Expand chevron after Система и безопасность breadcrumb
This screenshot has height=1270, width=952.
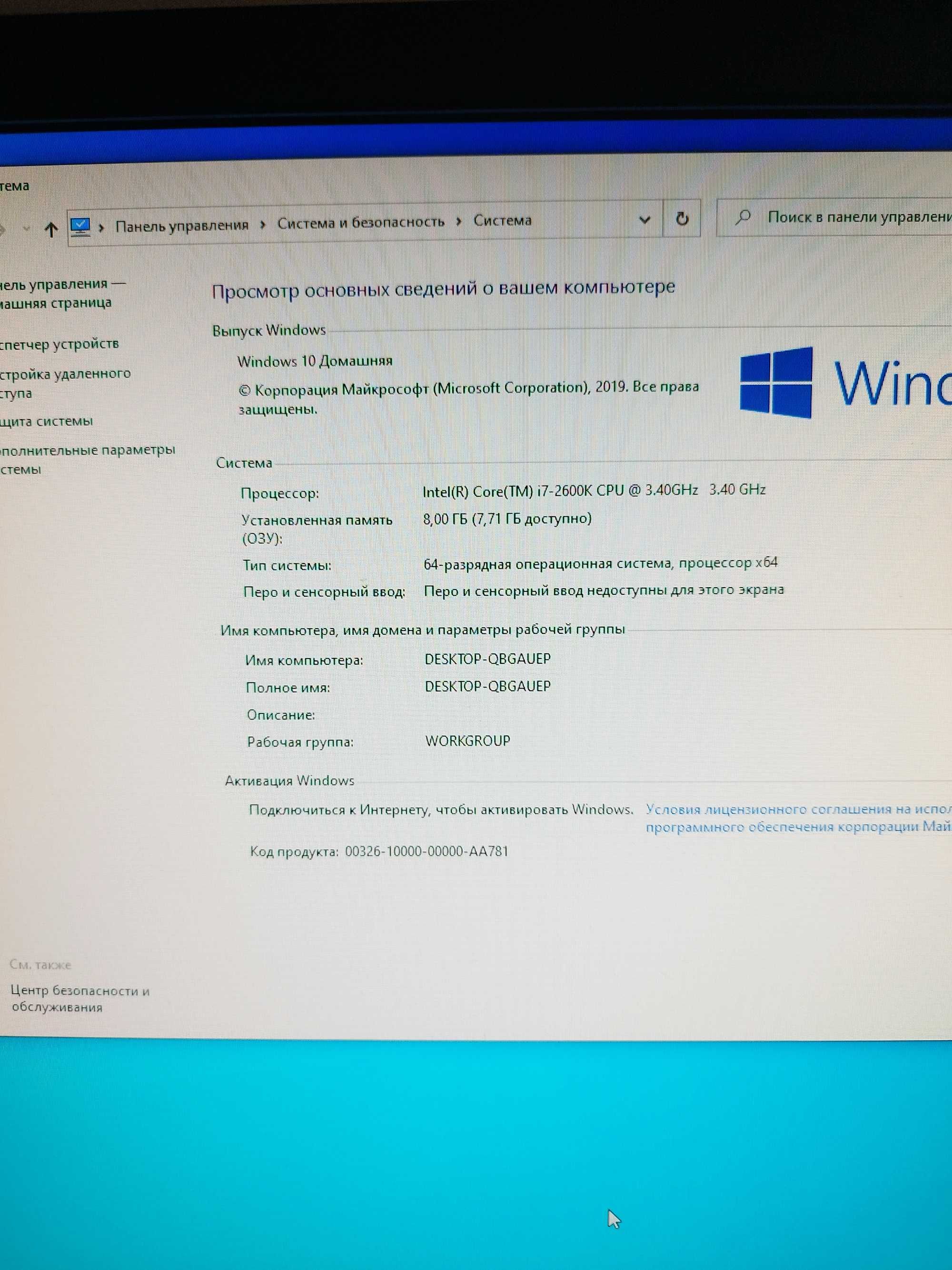click(x=459, y=221)
